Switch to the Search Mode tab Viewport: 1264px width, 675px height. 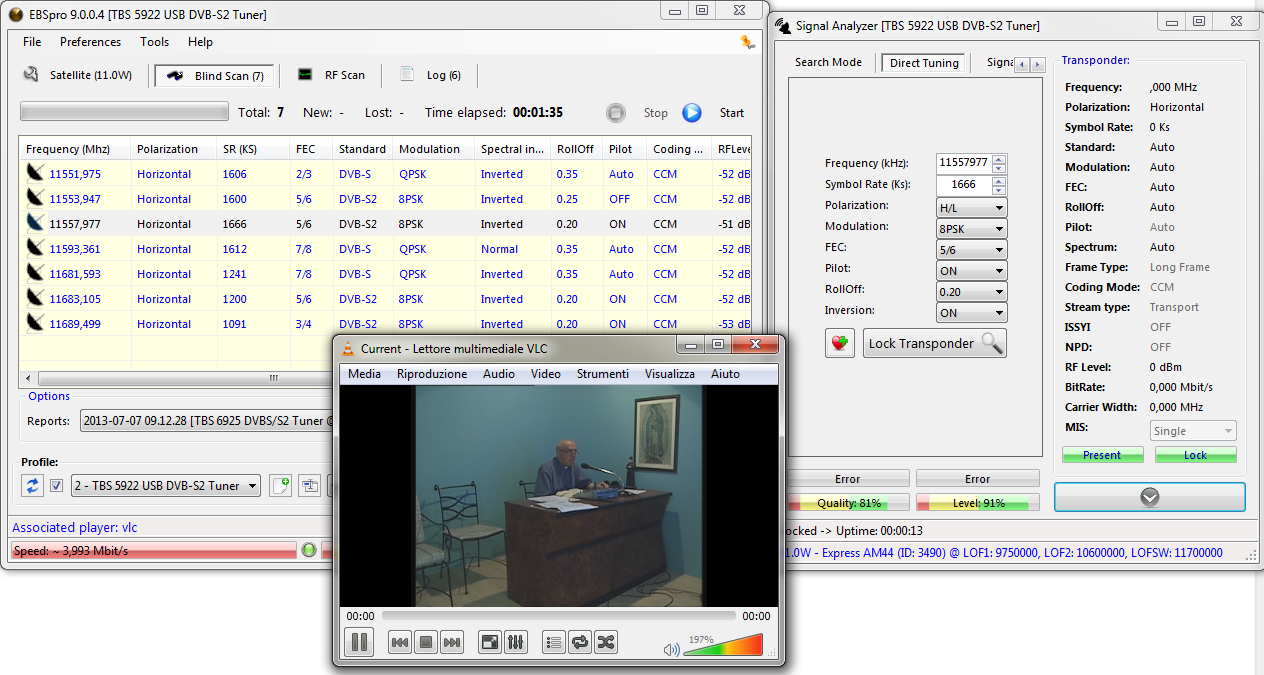(828, 62)
